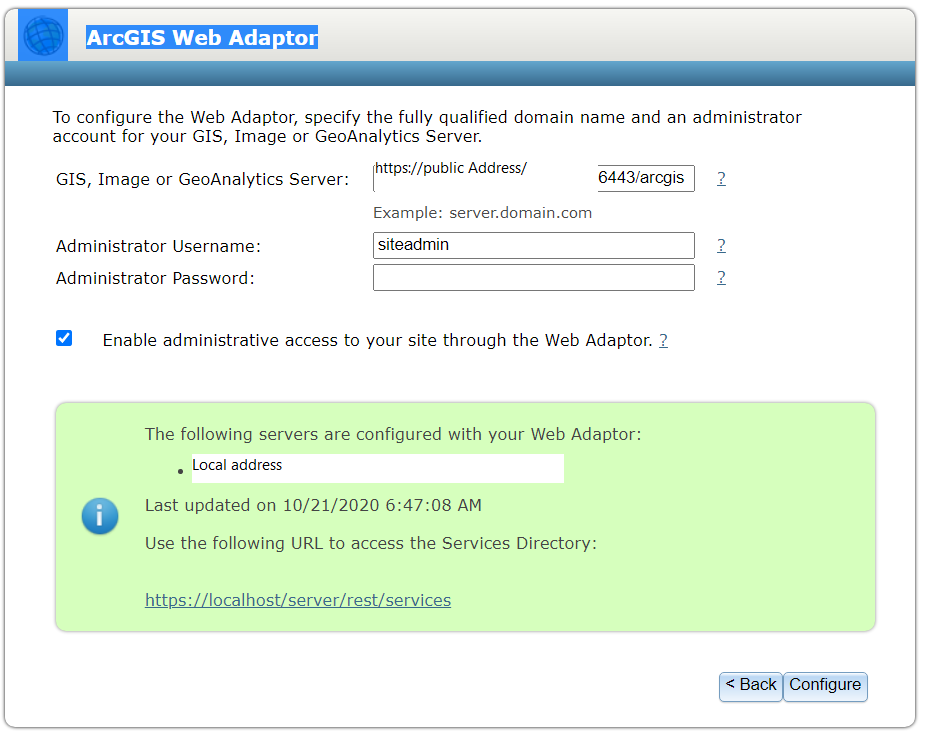This screenshot has width=925, height=733.
Task: Click the https://localhost/server/rest/services hyperlink
Action: click(297, 600)
